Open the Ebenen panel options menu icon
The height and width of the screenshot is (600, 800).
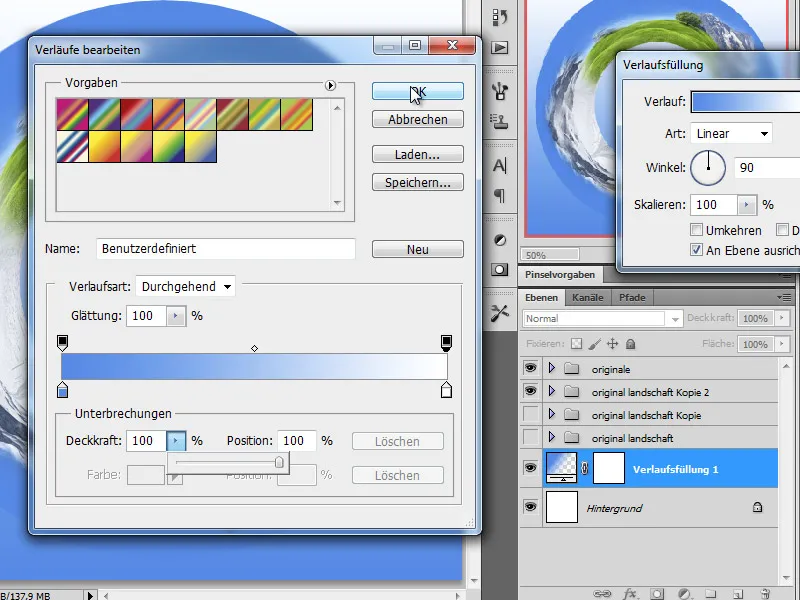pos(784,297)
